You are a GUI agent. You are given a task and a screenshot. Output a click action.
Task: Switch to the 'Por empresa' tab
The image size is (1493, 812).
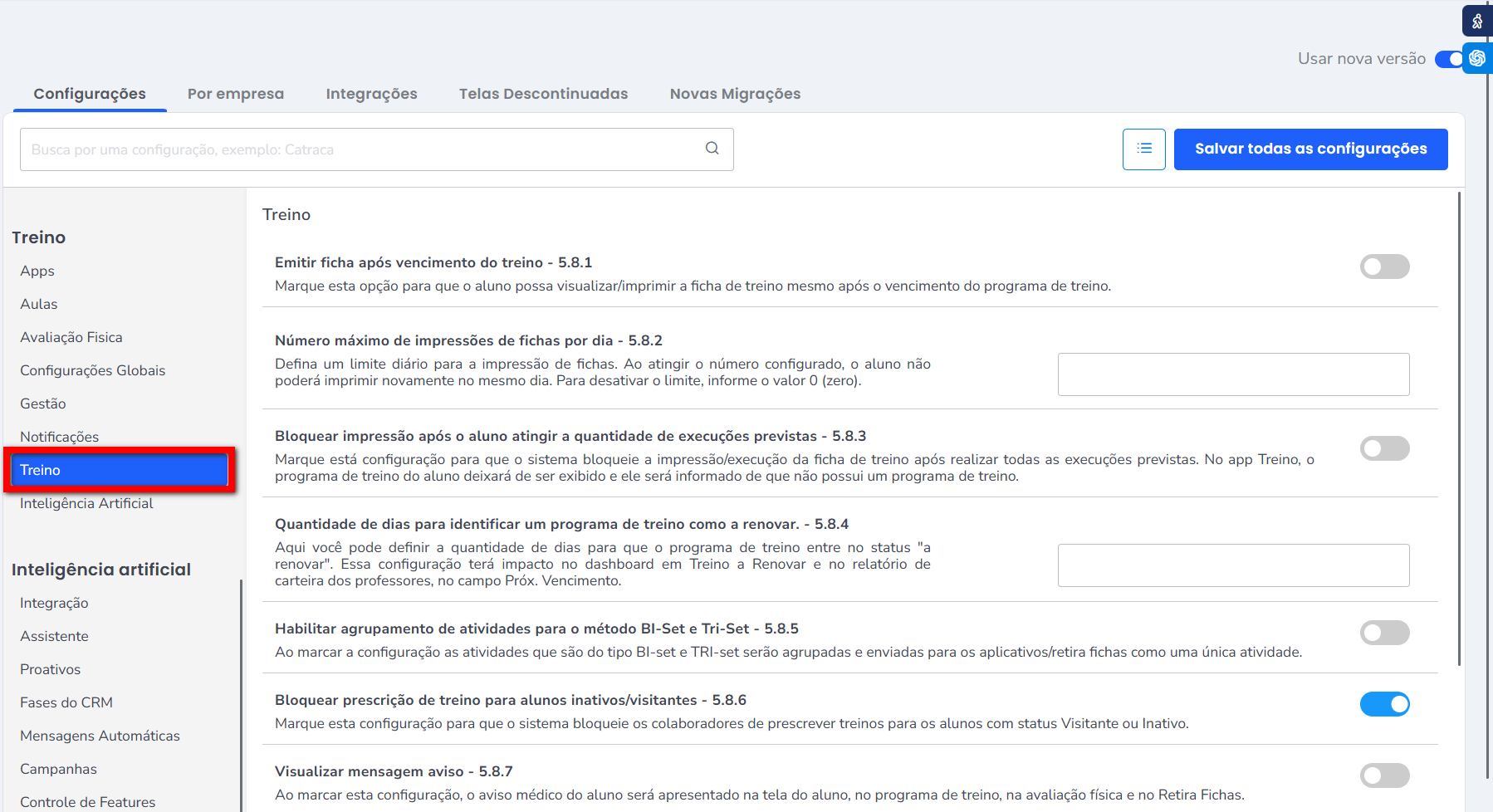(x=236, y=94)
